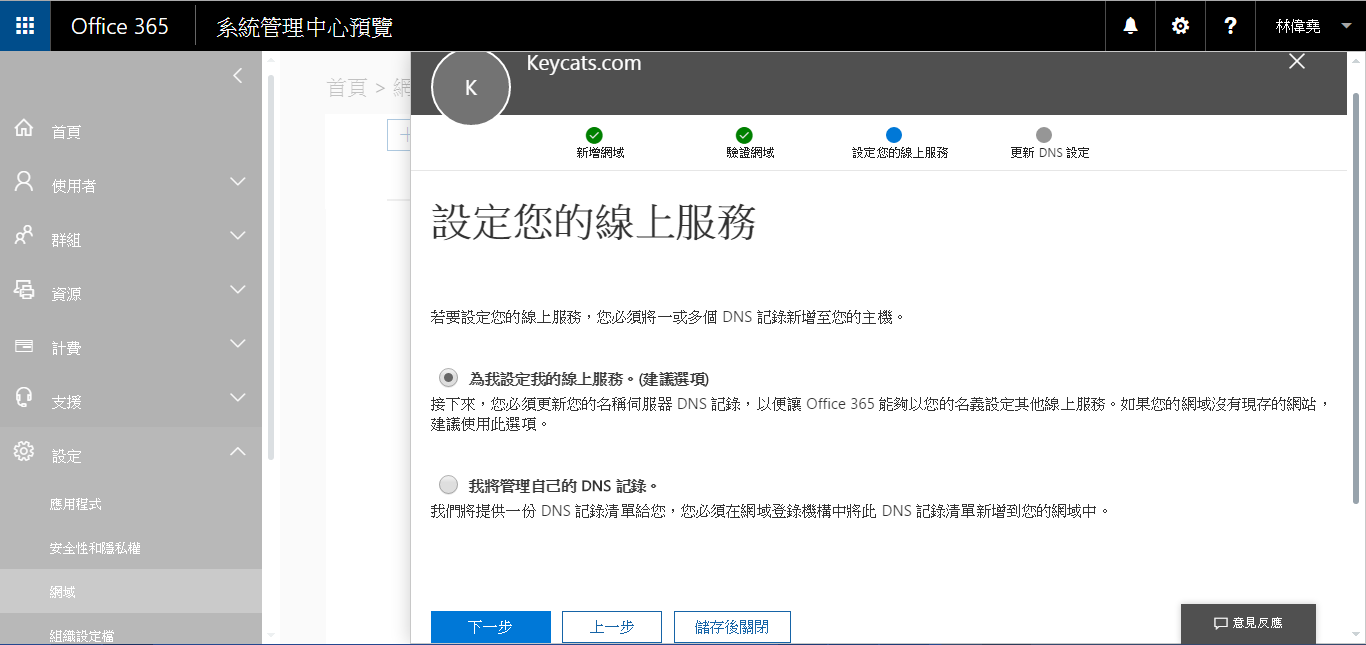Screen dimensions: 1366x645
Task: Click the 群組 groups icon in sidebar
Action: pos(24,237)
